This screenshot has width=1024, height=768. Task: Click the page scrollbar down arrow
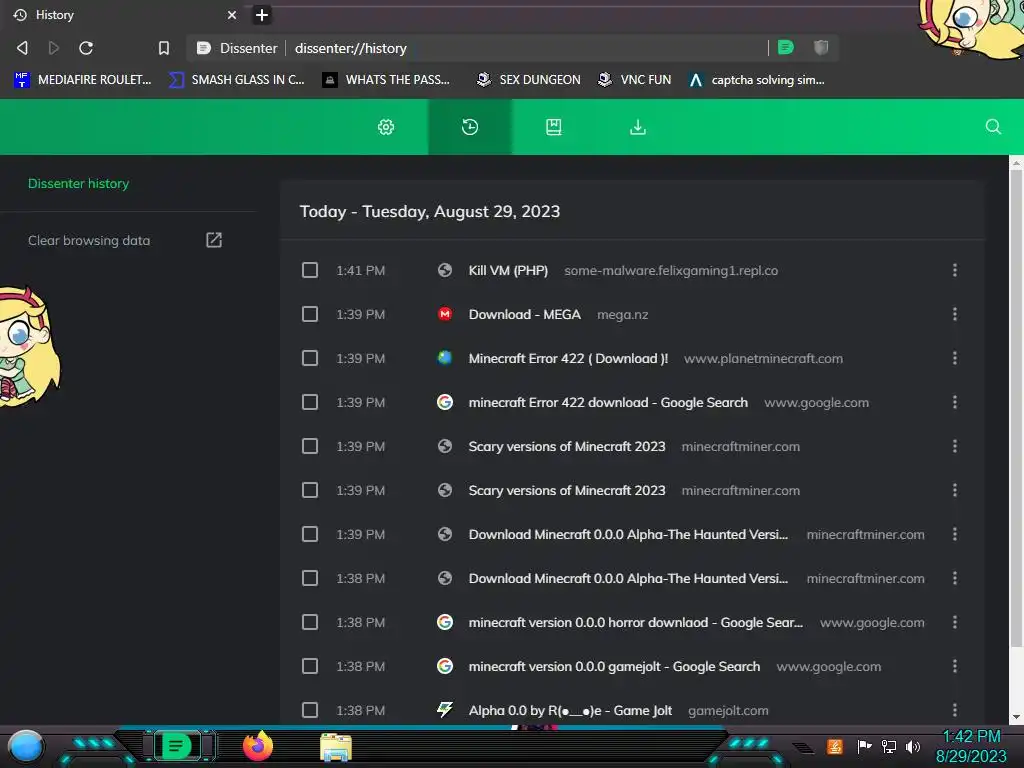pyautogui.click(x=1016, y=717)
